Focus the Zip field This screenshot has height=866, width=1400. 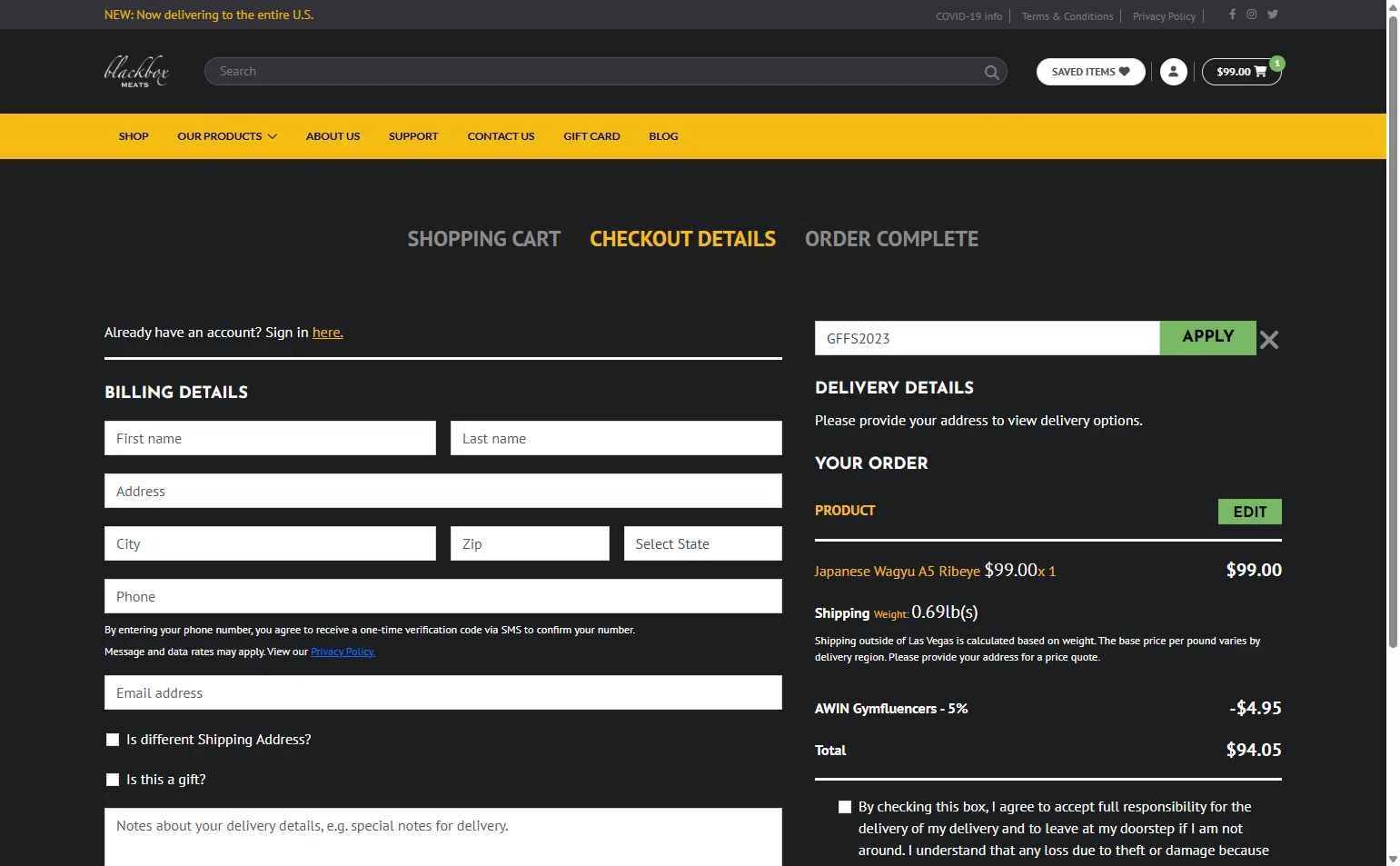pos(530,543)
